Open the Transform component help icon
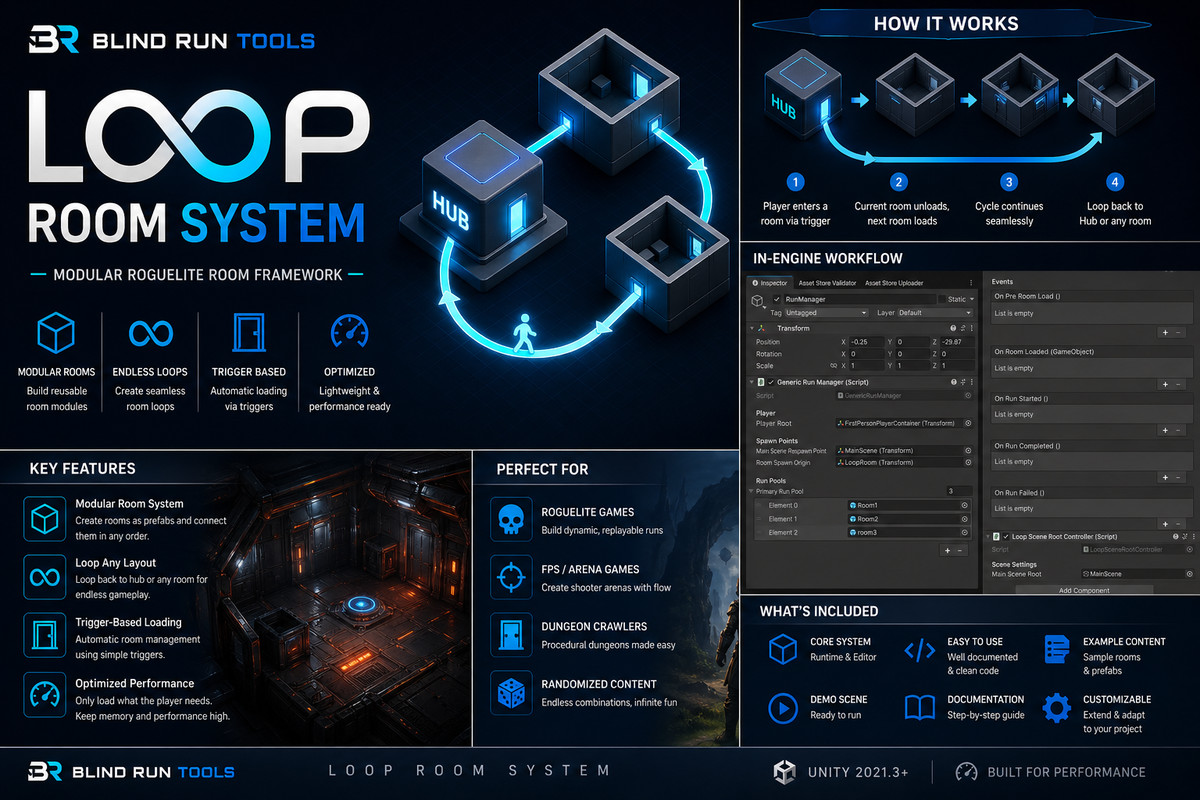1200x800 pixels. pos(953,328)
